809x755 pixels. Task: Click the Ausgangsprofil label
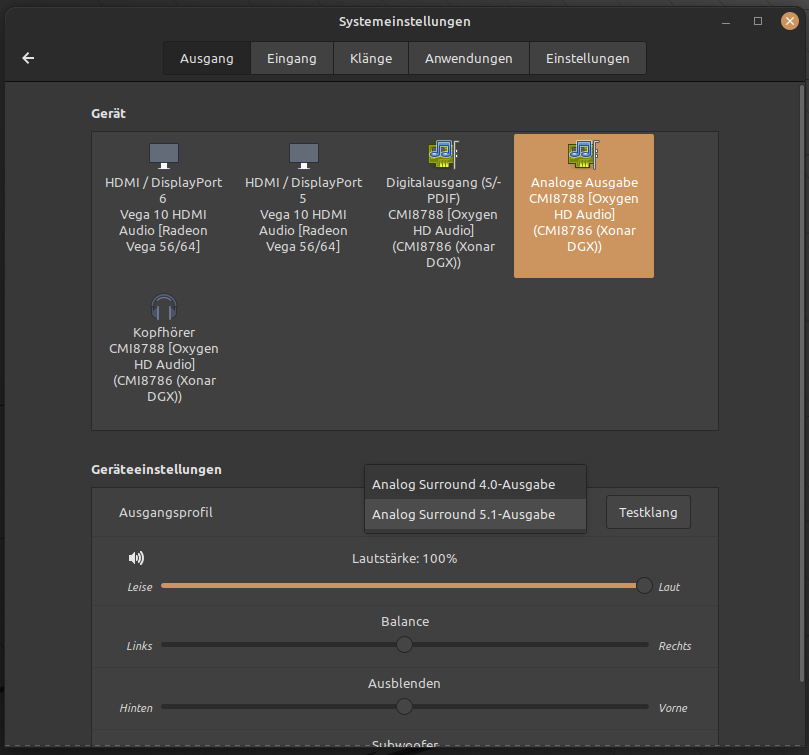[166, 512]
